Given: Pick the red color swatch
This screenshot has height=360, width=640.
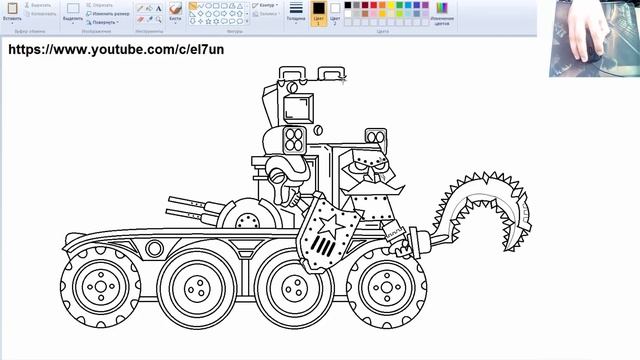Looking at the screenshot, I should point(373,5).
